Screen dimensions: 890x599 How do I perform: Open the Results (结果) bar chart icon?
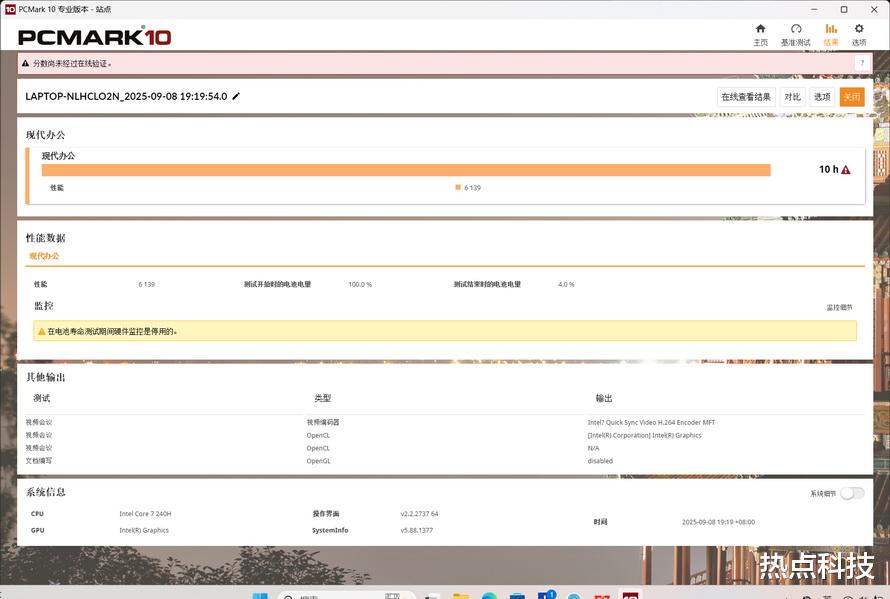click(831, 28)
